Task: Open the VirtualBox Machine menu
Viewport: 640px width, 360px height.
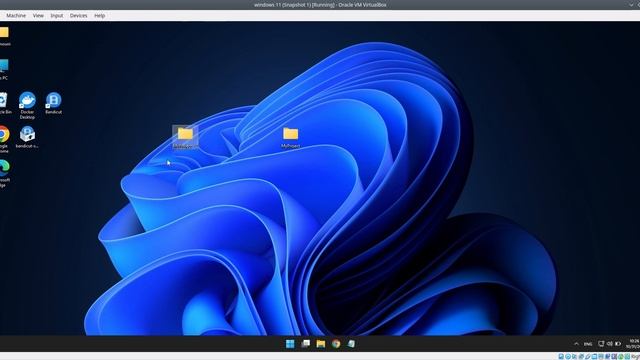Action: [x=16, y=16]
